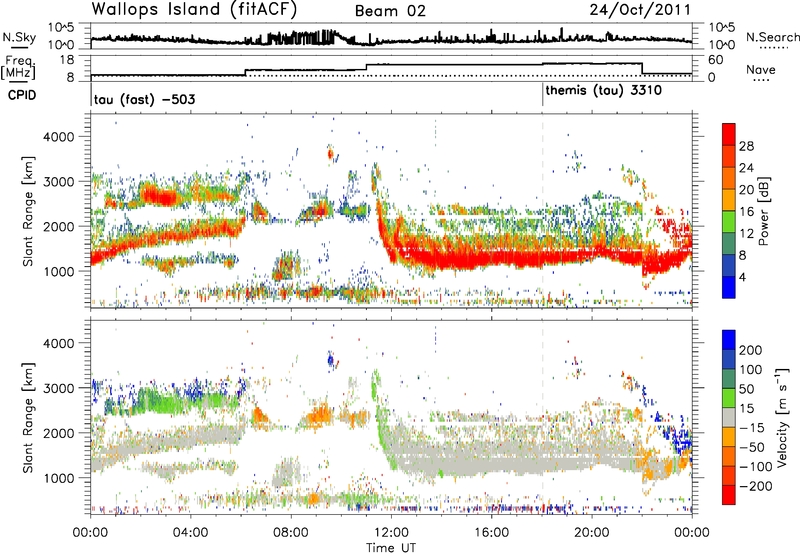Click the '2000' tick of the velocity panel
The image size is (800, 554).
pos(58,433)
